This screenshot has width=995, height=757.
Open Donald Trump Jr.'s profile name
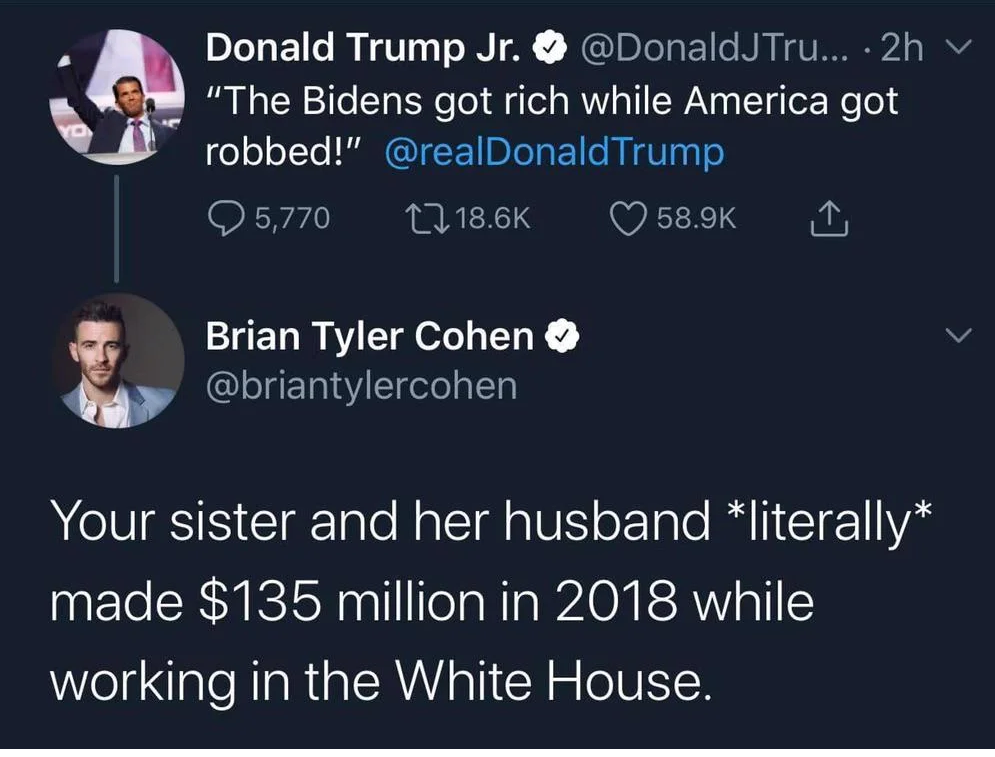click(x=362, y=48)
